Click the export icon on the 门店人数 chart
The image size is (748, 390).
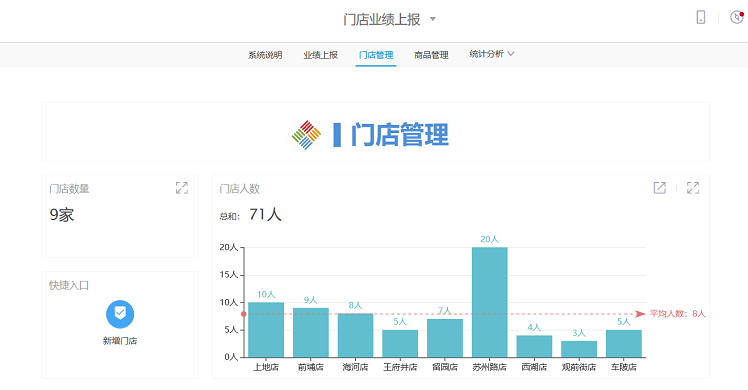pyautogui.click(x=660, y=188)
